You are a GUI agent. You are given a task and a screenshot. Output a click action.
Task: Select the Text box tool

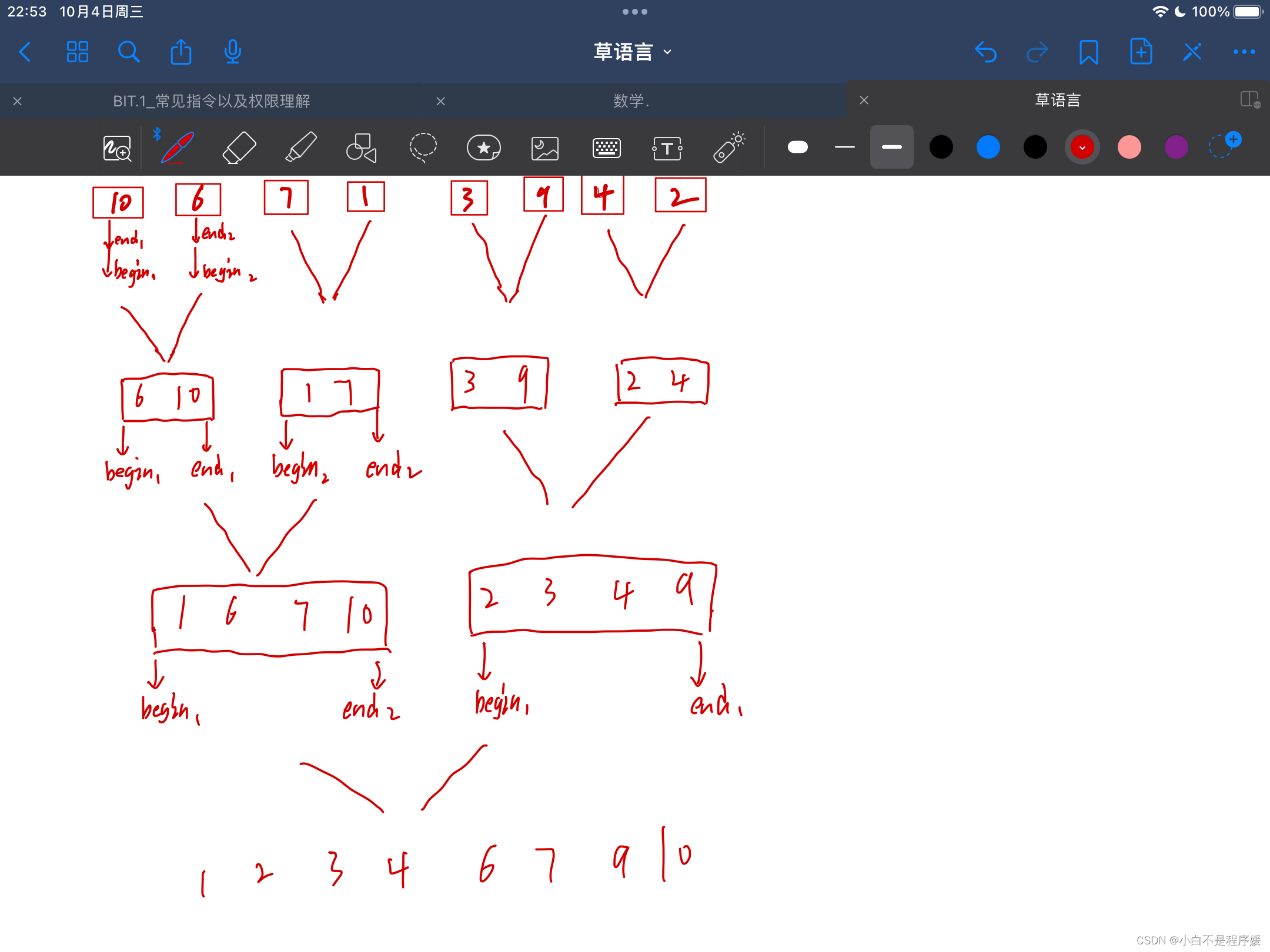667,148
